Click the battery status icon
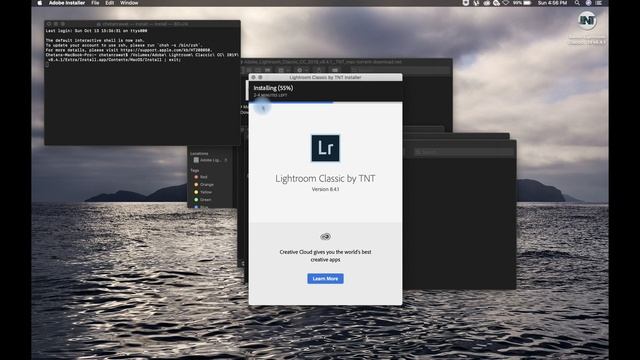The height and width of the screenshot is (360, 640). tap(527, 3)
